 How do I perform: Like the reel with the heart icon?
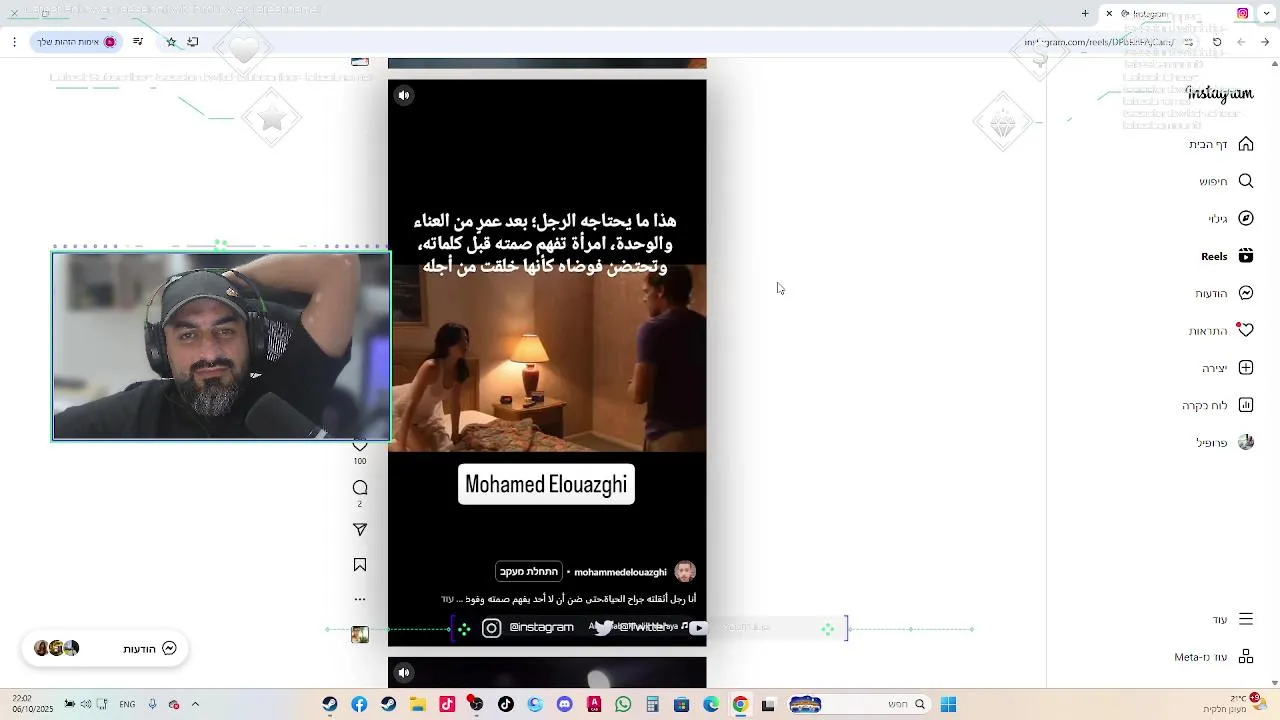point(360,445)
